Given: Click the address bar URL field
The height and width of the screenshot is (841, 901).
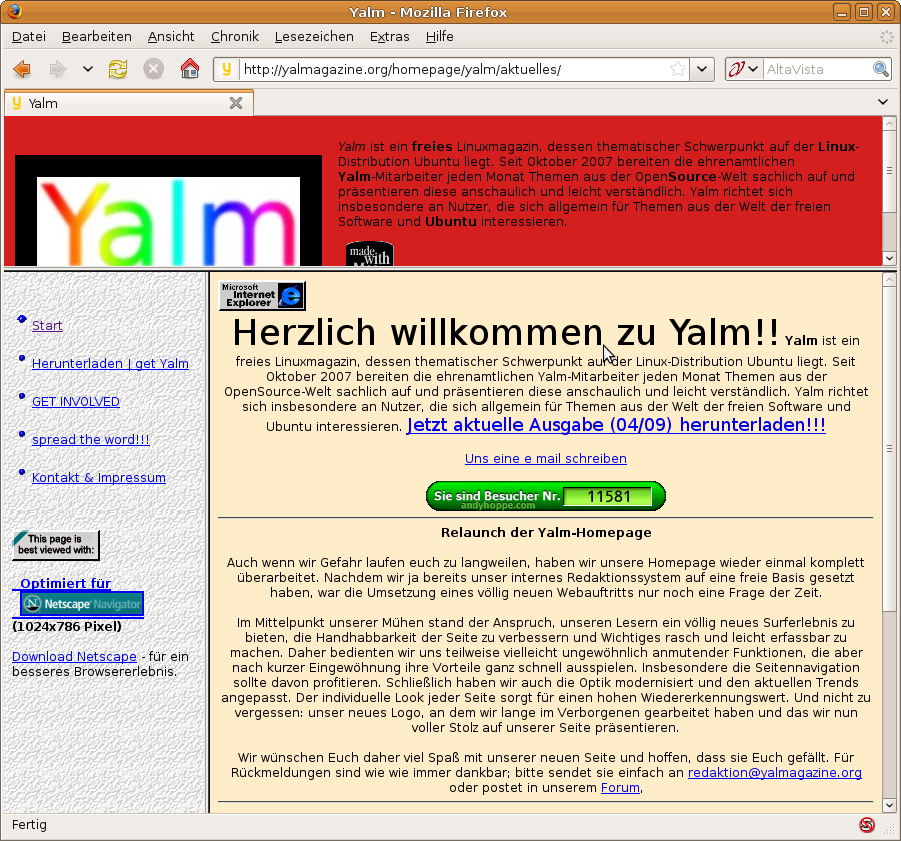Looking at the screenshot, I should point(454,70).
